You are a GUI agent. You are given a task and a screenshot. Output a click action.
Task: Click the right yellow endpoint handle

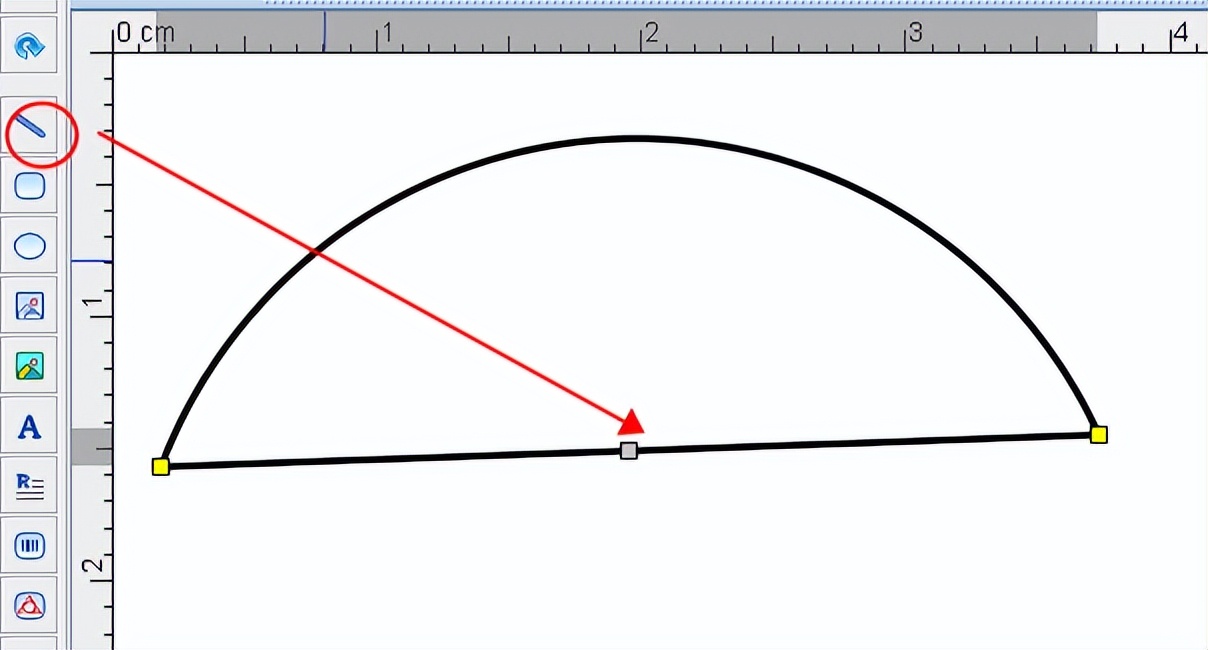(x=1098, y=434)
